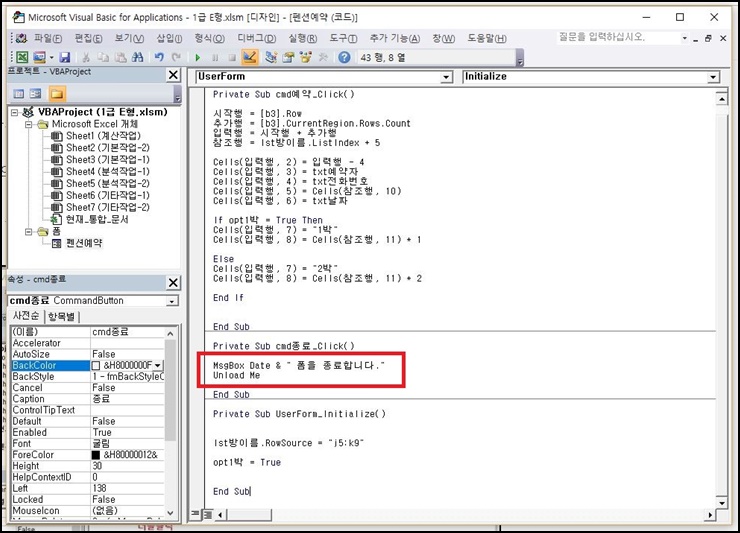Image resolution: width=740 pixels, height=533 pixels.
Task: Open the UserForm object dropdown
Action: [x=446, y=77]
